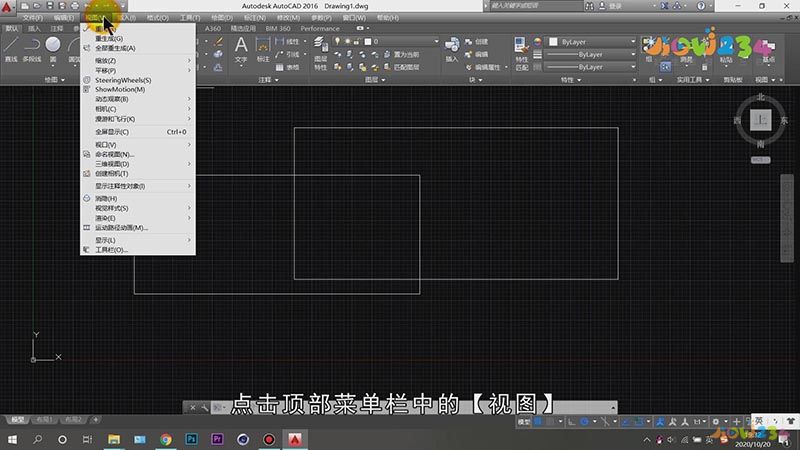Click the Leader (引线) icon
Screen dimensions: 800x450
(x=280, y=54)
